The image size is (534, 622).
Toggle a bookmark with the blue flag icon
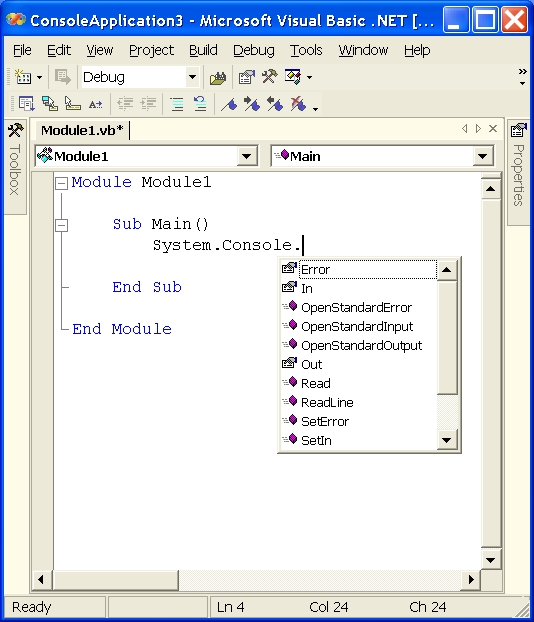click(229, 104)
